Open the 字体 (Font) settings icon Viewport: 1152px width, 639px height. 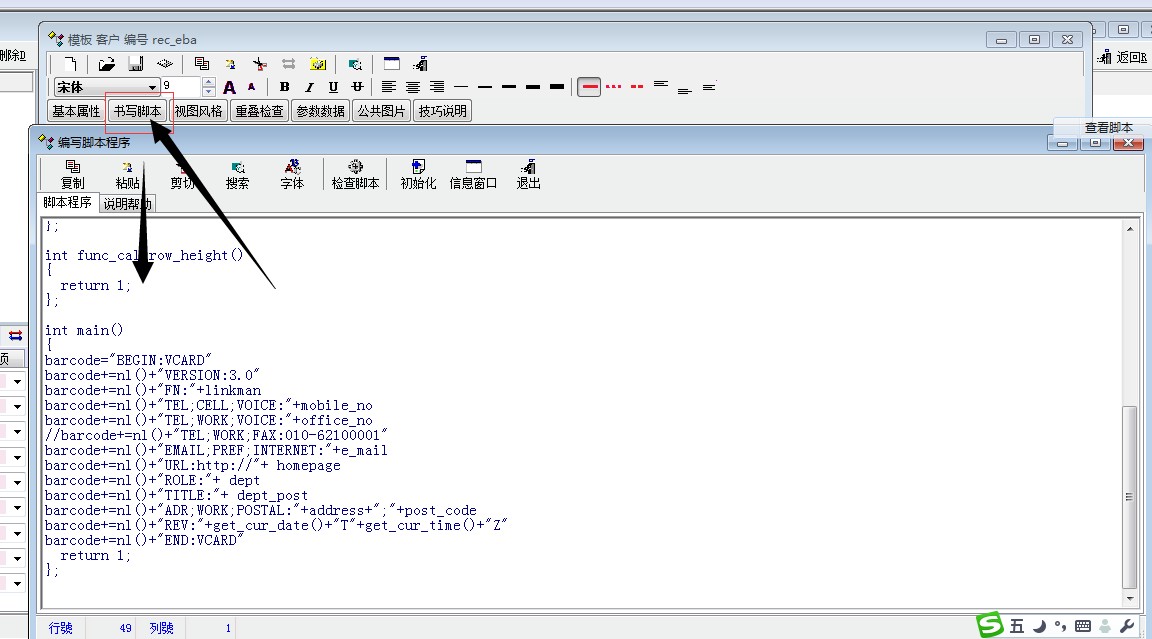pos(292,174)
